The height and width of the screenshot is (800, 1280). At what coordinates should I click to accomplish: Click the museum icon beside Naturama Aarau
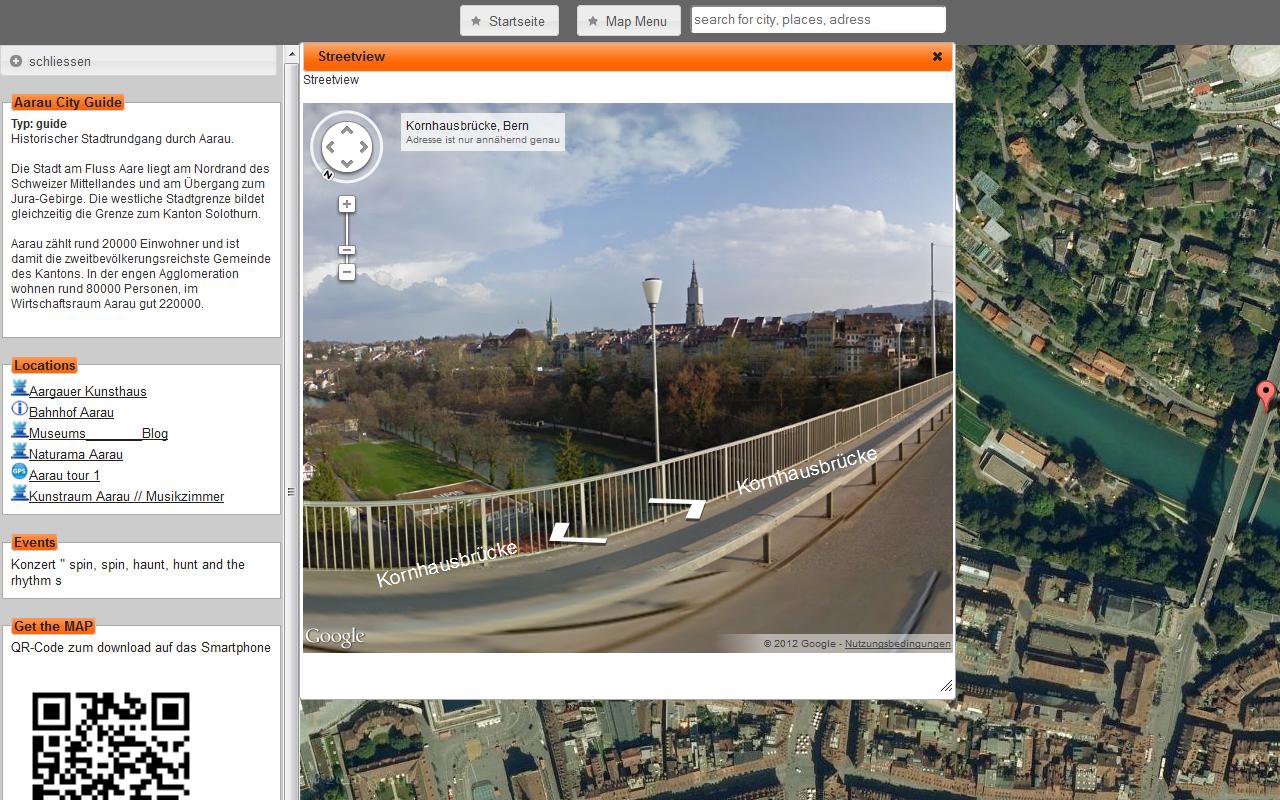[x=19, y=451]
